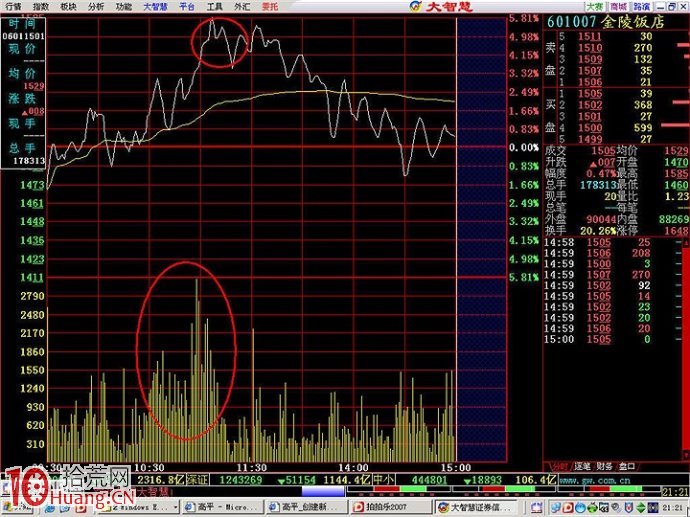This screenshot has width=690, height=517.
Task: Select the 14:58 trade row
Action: [613, 242]
